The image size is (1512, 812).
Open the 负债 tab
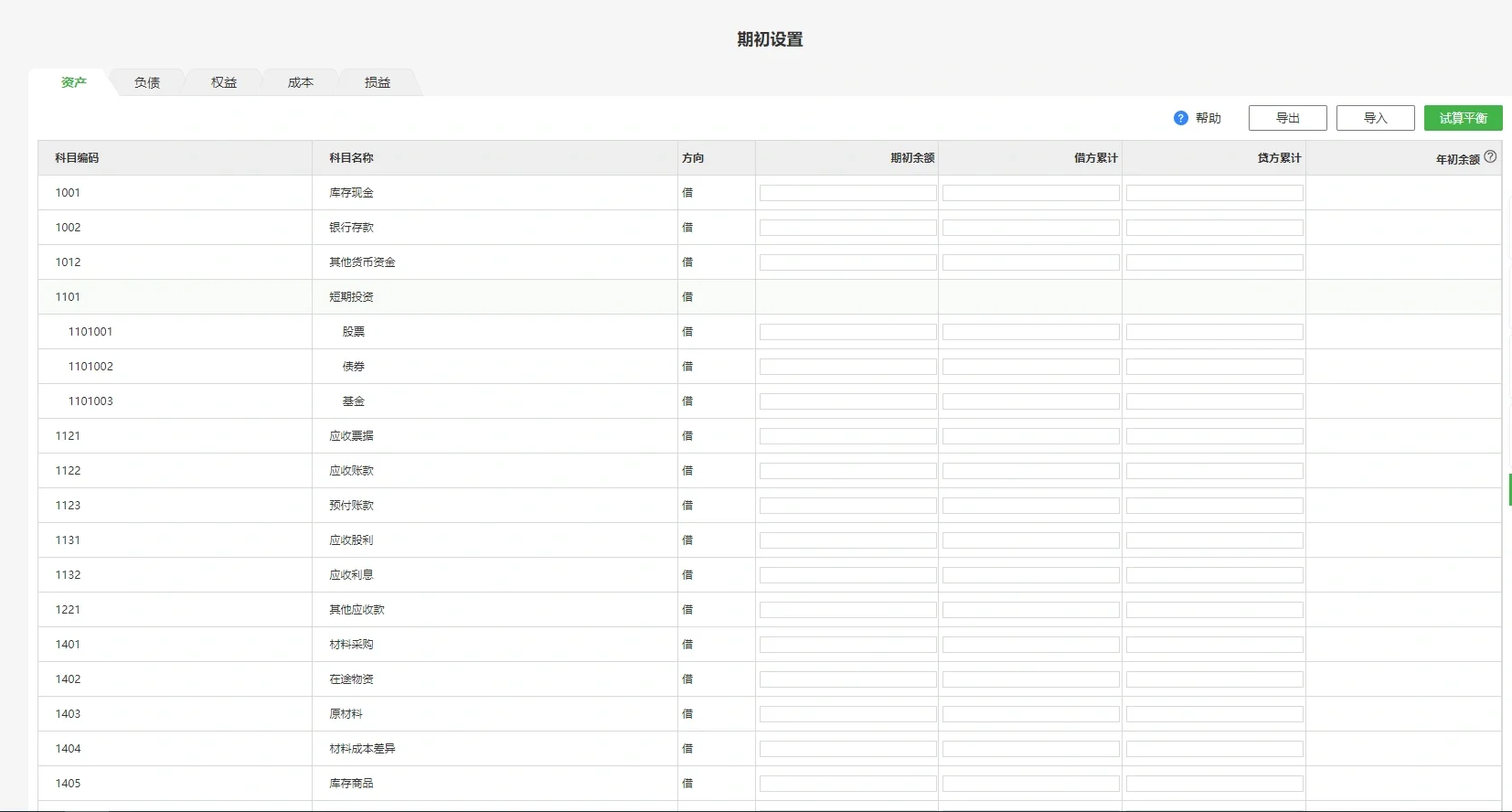[x=147, y=82]
